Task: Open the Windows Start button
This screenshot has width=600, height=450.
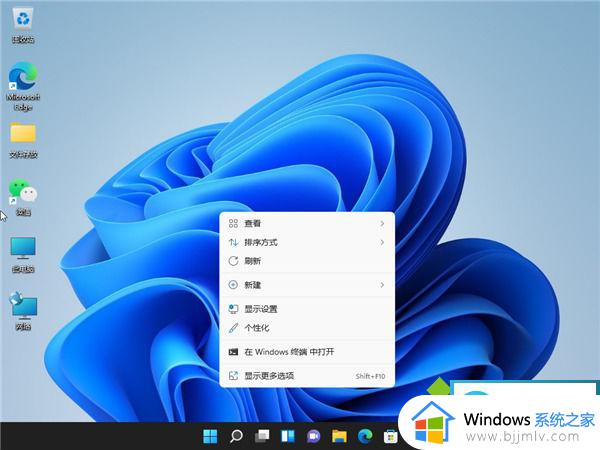Action: 210,436
